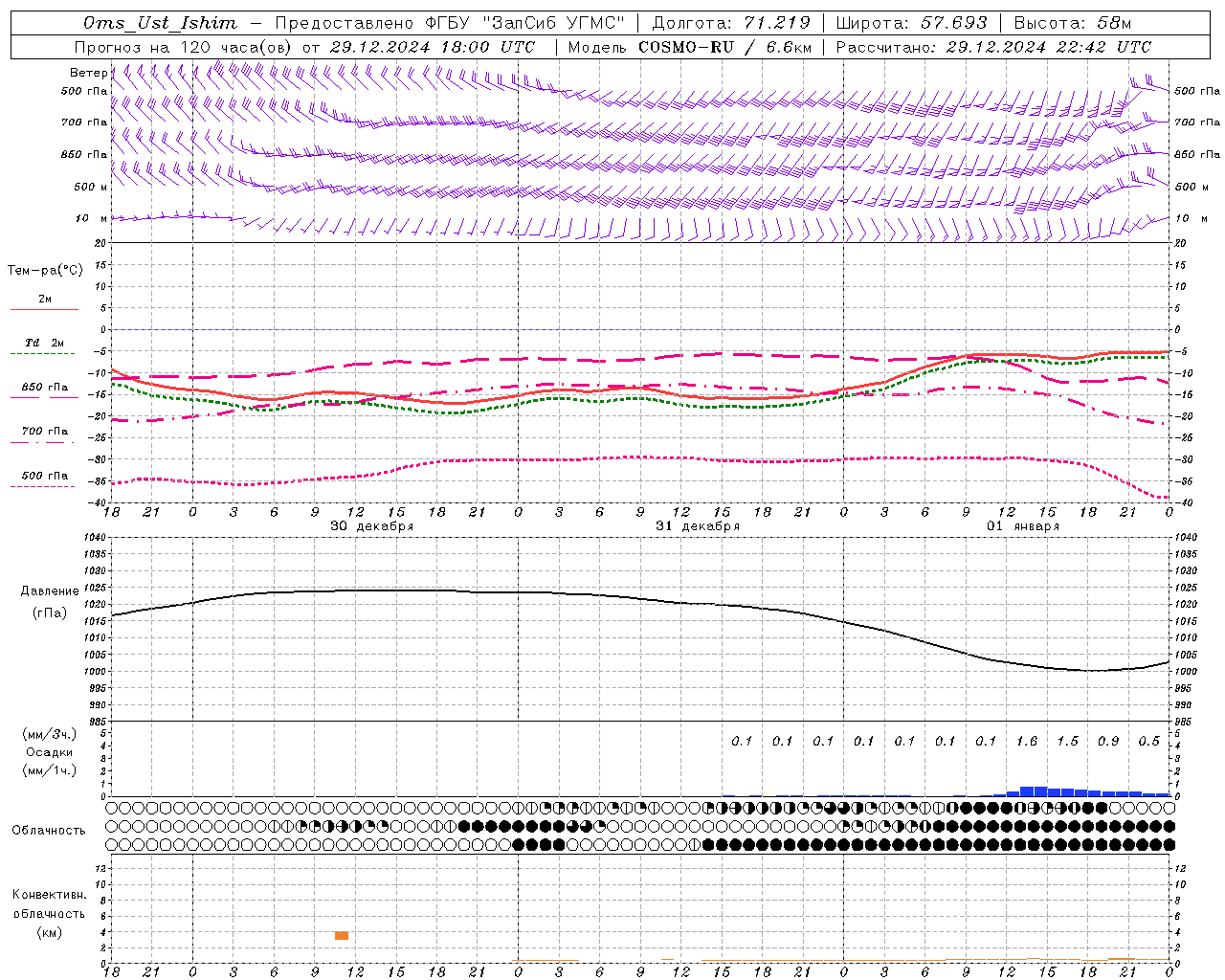Select the elevation text Высота: 58м
Image resolution: width=1225 pixels, height=980 pixels.
pos(1072,23)
